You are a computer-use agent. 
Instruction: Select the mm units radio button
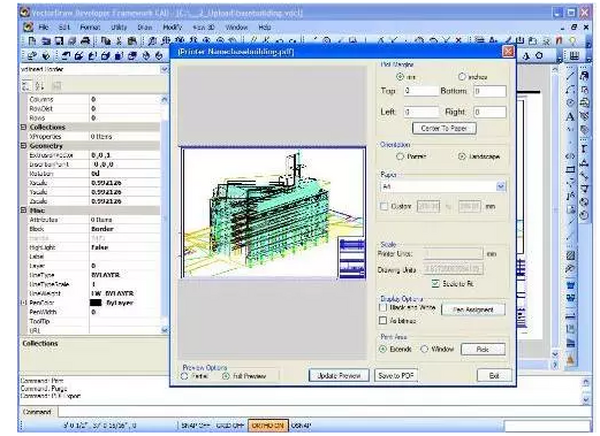(x=400, y=77)
